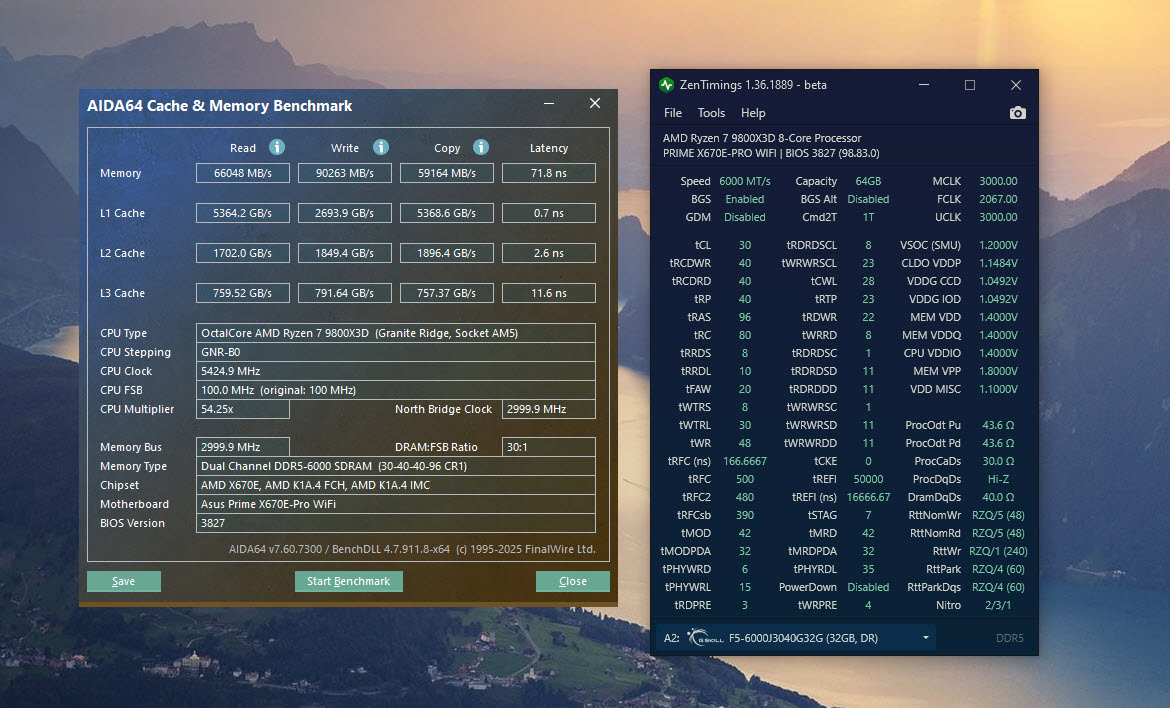The image size is (1170, 708).
Task: Click the RttWr value RZQ/1 (240)
Action: [998, 551]
